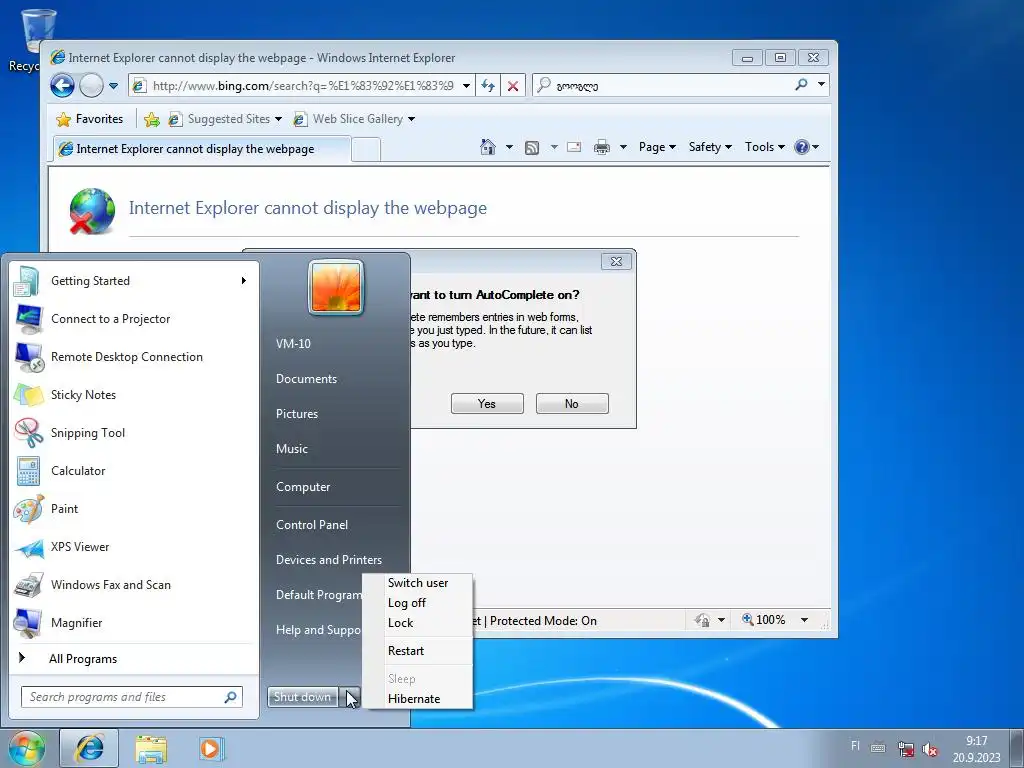The image size is (1024, 768).
Task: Click the Refresh icon beside address bar
Action: tap(488, 86)
